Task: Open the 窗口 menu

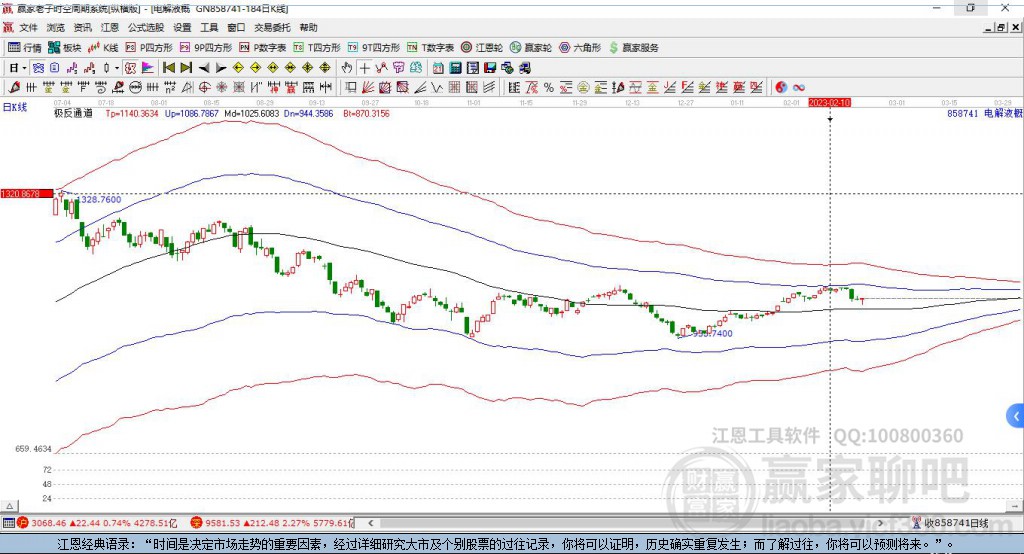Action: pos(236,27)
